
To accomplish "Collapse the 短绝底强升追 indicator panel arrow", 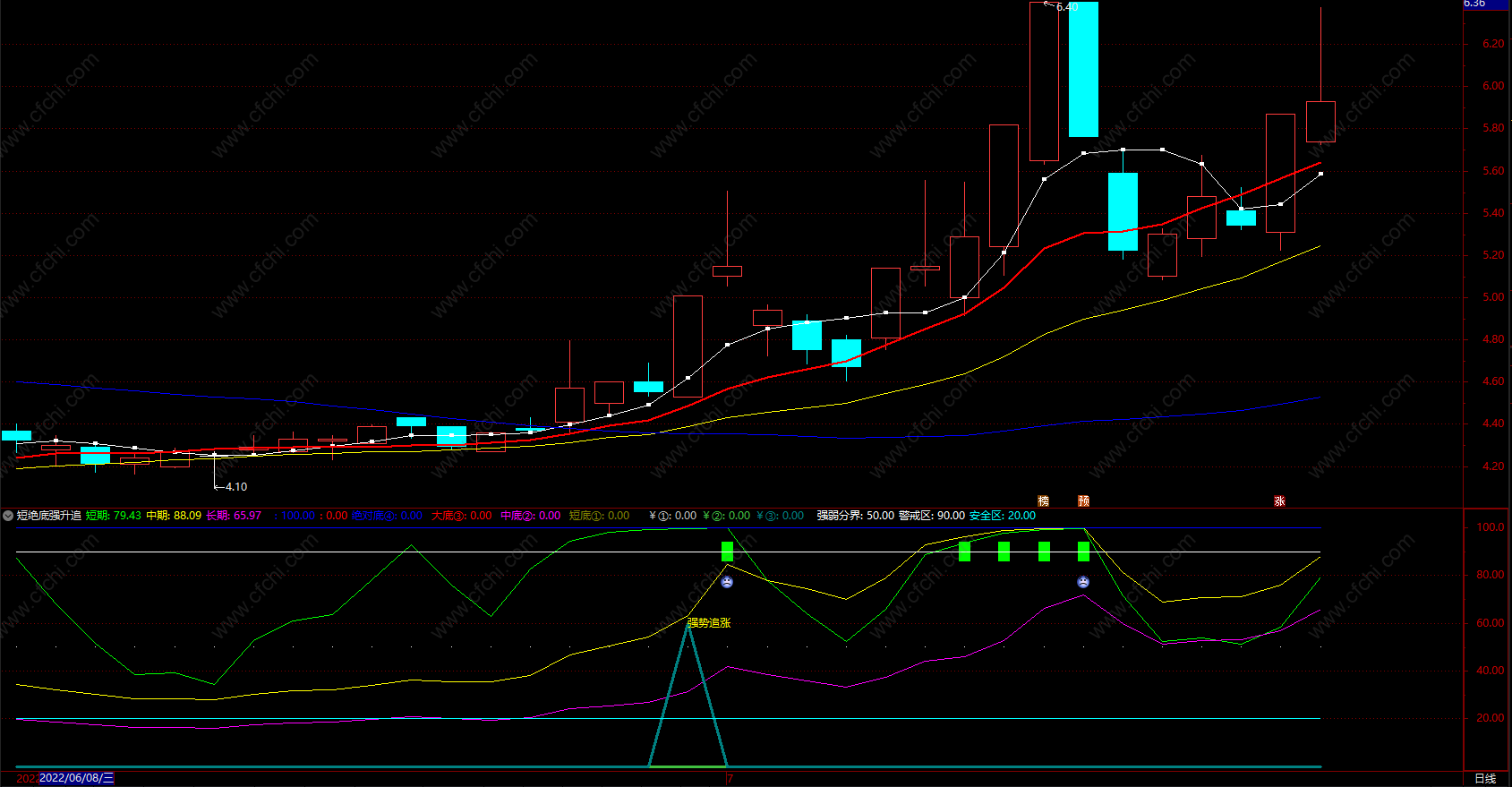I will click(x=8, y=516).
